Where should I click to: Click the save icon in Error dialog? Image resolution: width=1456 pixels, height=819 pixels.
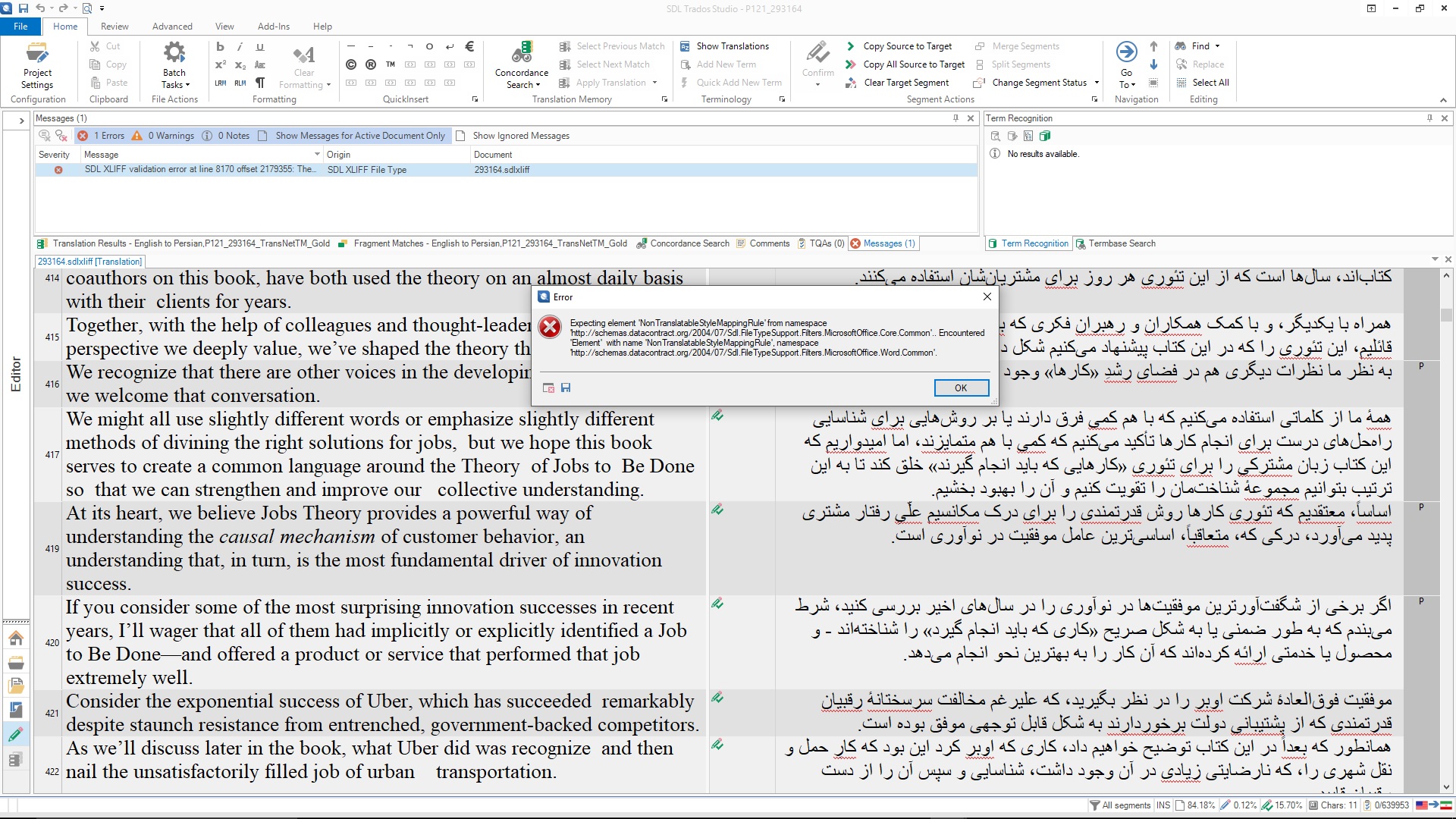click(566, 388)
